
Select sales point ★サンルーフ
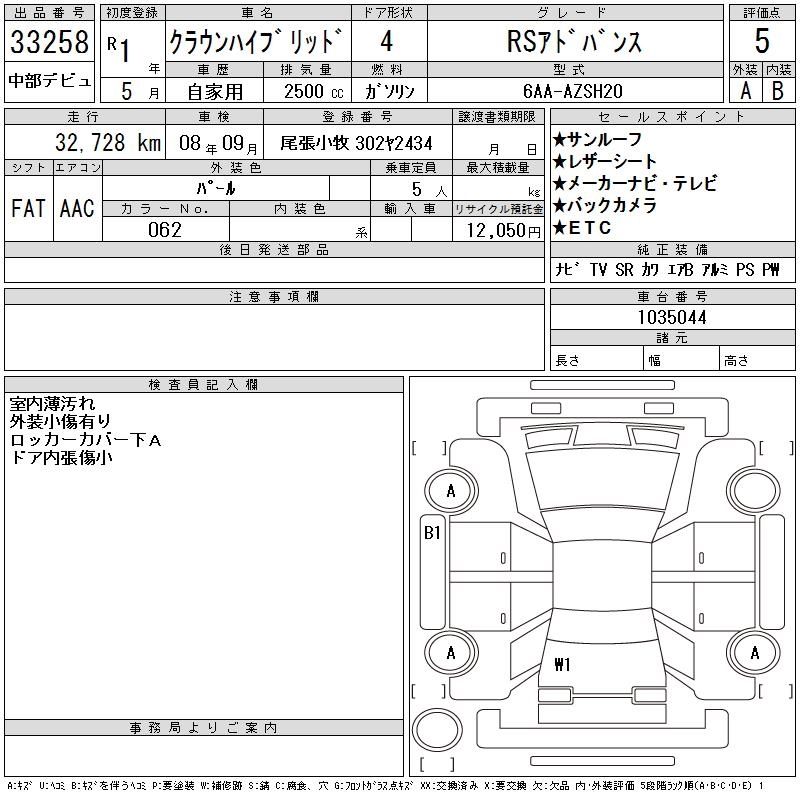(x=597, y=139)
